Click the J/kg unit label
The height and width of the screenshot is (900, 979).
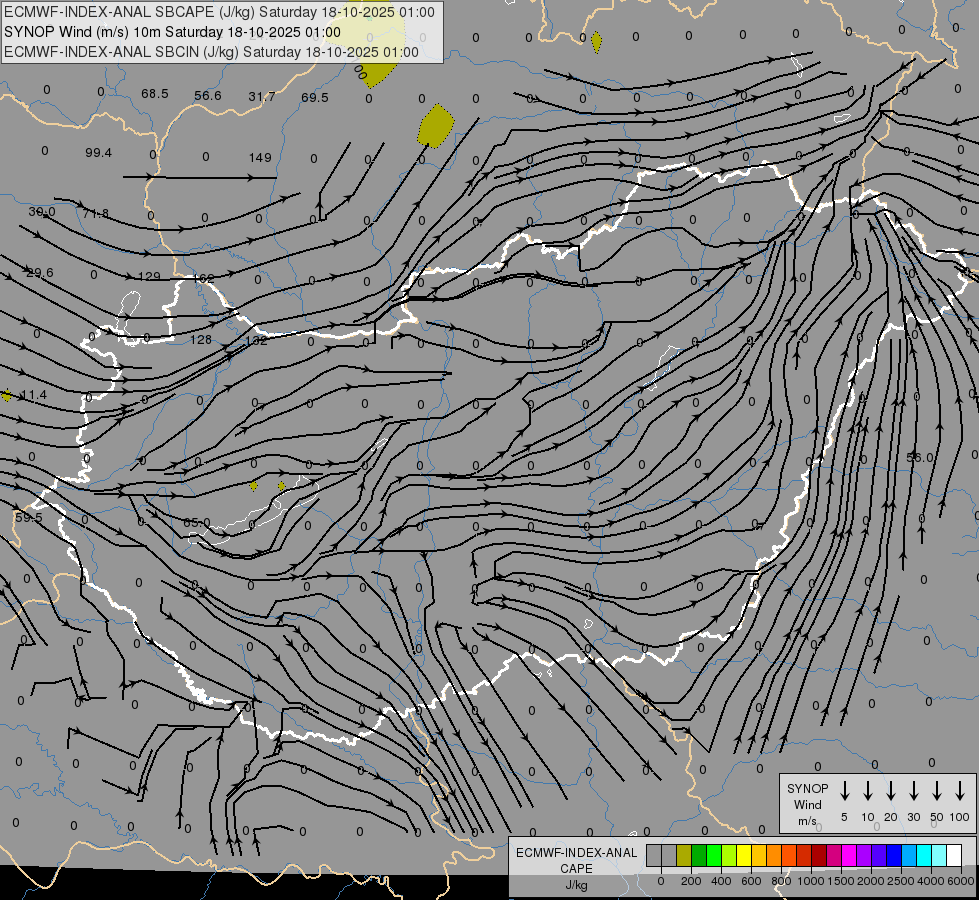click(576, 885)
